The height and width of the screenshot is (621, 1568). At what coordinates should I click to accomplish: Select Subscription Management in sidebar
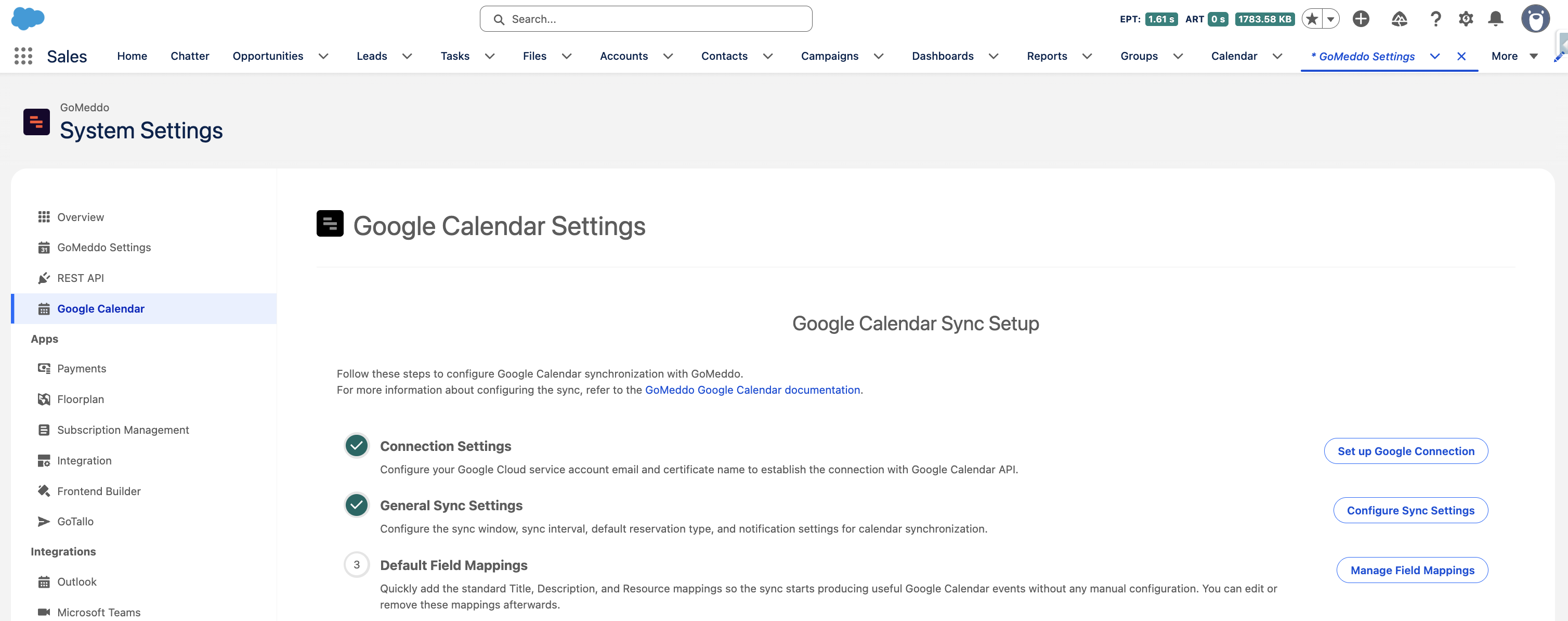pyautogui.click(x=143, y=430)
